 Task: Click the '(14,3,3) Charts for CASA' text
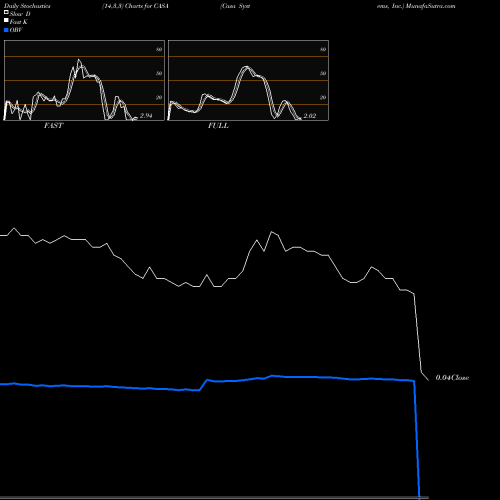pos(135,6)
